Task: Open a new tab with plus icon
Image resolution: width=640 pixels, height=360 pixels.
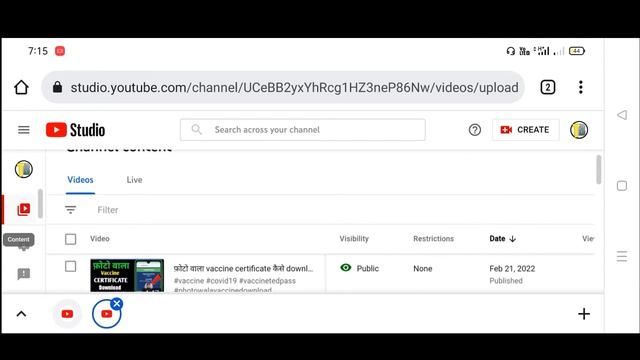Action: tap(584, 314)
